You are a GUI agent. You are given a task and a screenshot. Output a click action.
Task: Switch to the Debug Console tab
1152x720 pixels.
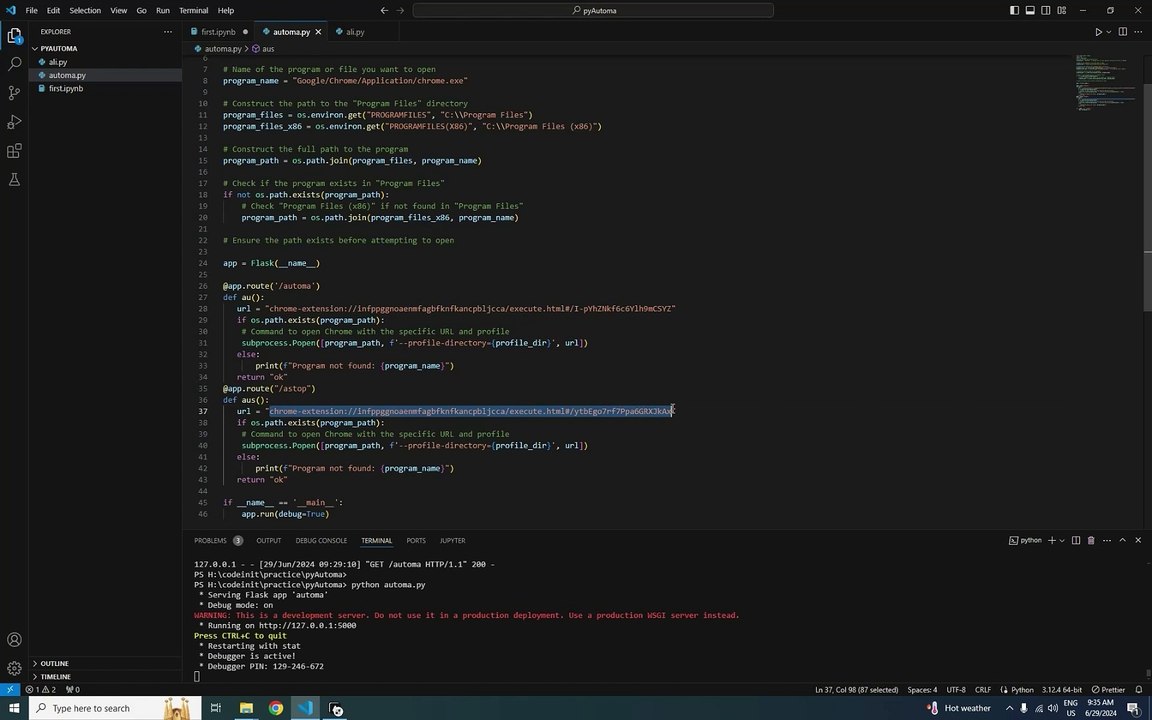[321, 541]
